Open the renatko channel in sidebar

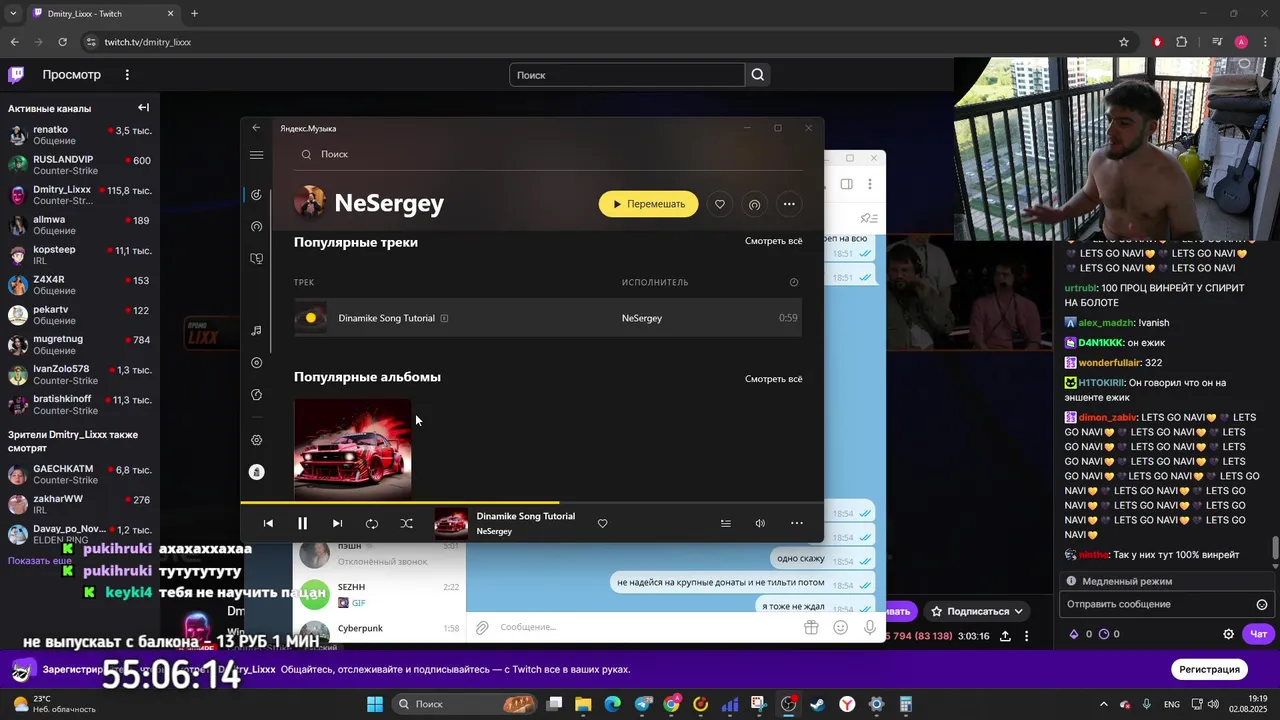click(80, 136)
